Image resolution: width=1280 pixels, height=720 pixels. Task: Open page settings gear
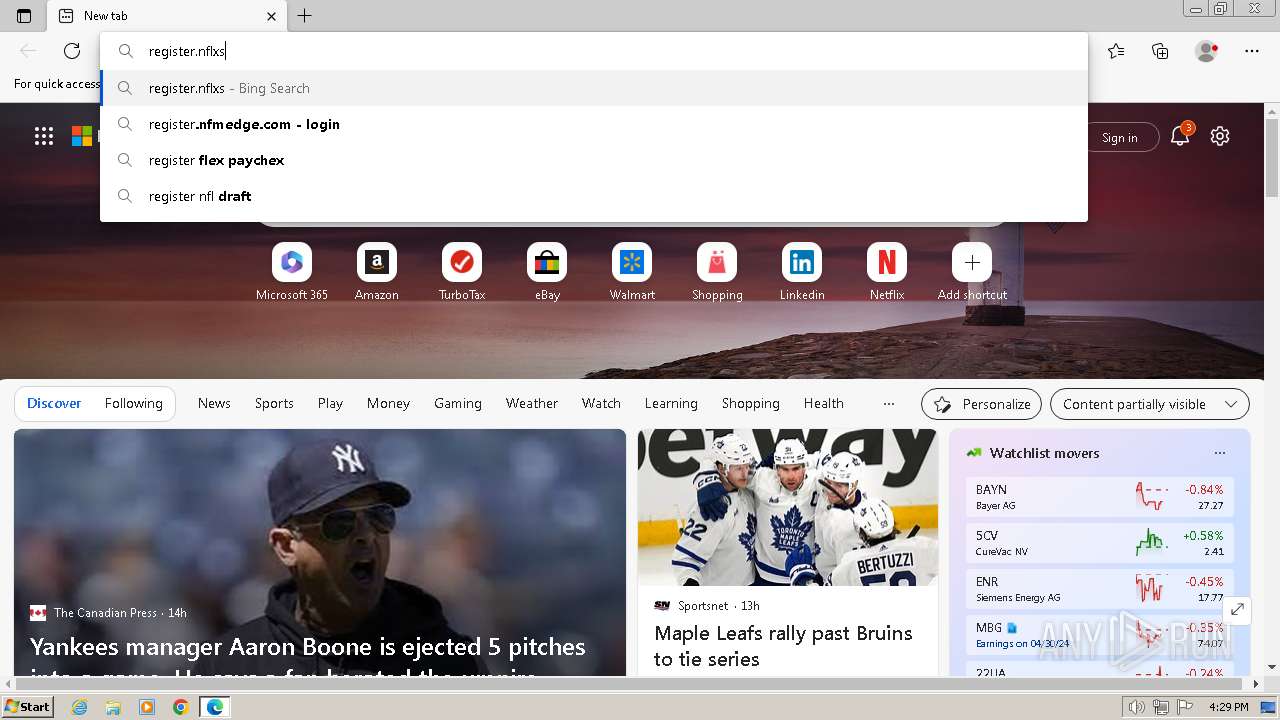point(1220,136)
